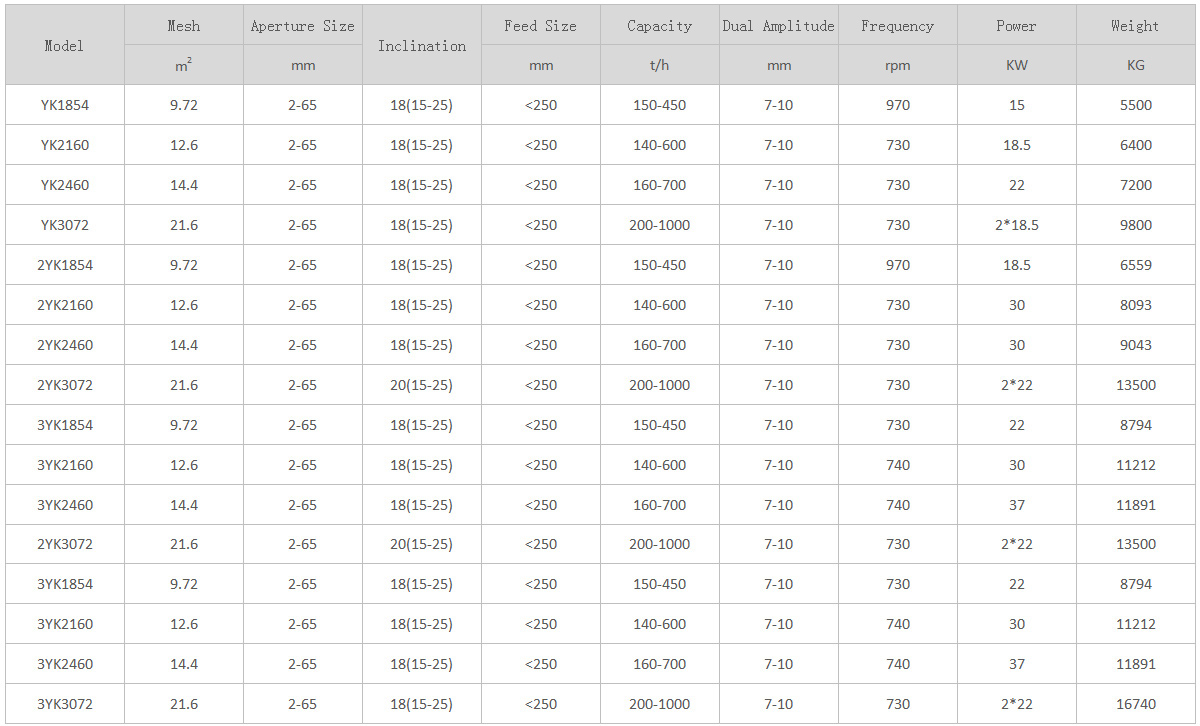Select the 3YK3072 model cell

tap(64, 704)
